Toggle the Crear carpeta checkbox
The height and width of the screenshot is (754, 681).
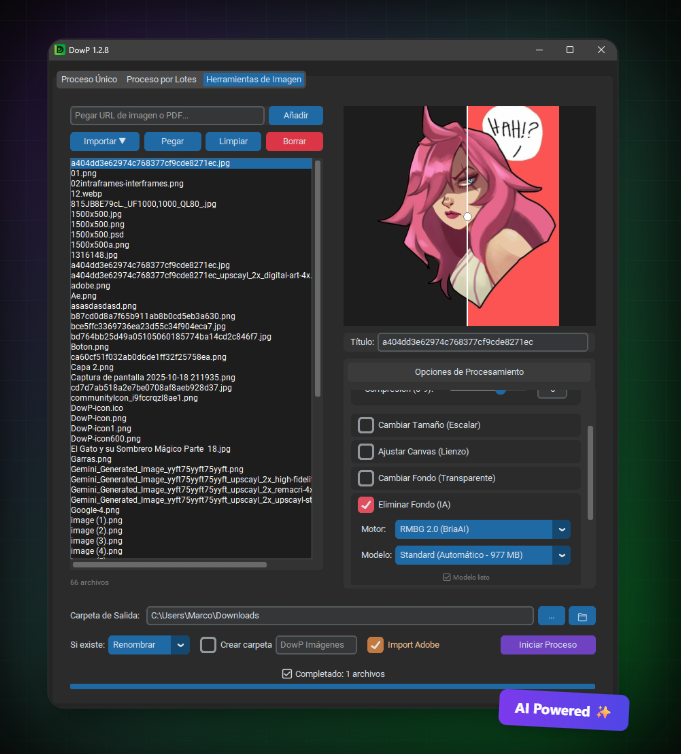(208, 645)
